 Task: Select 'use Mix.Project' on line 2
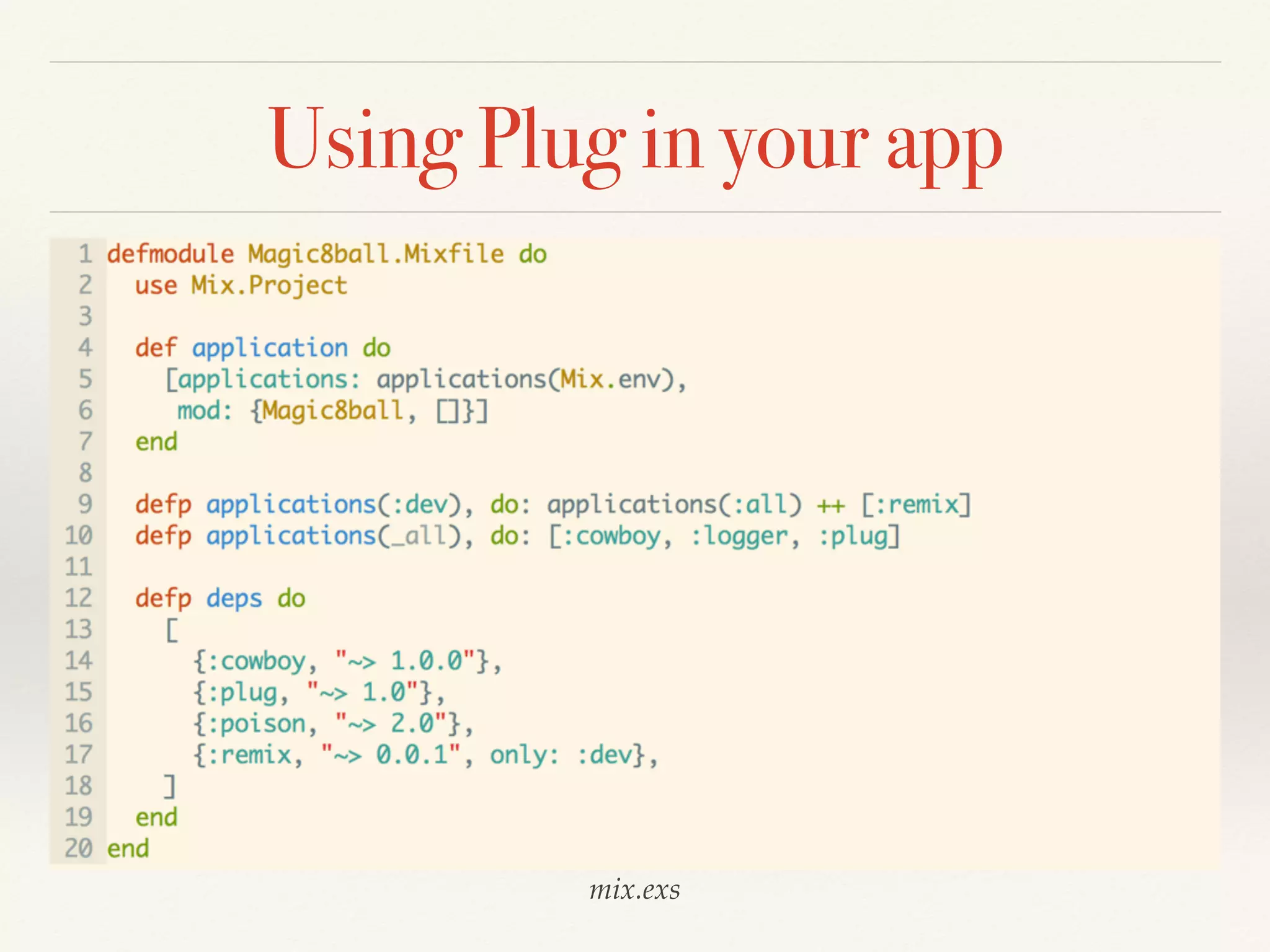coord(241,286)
